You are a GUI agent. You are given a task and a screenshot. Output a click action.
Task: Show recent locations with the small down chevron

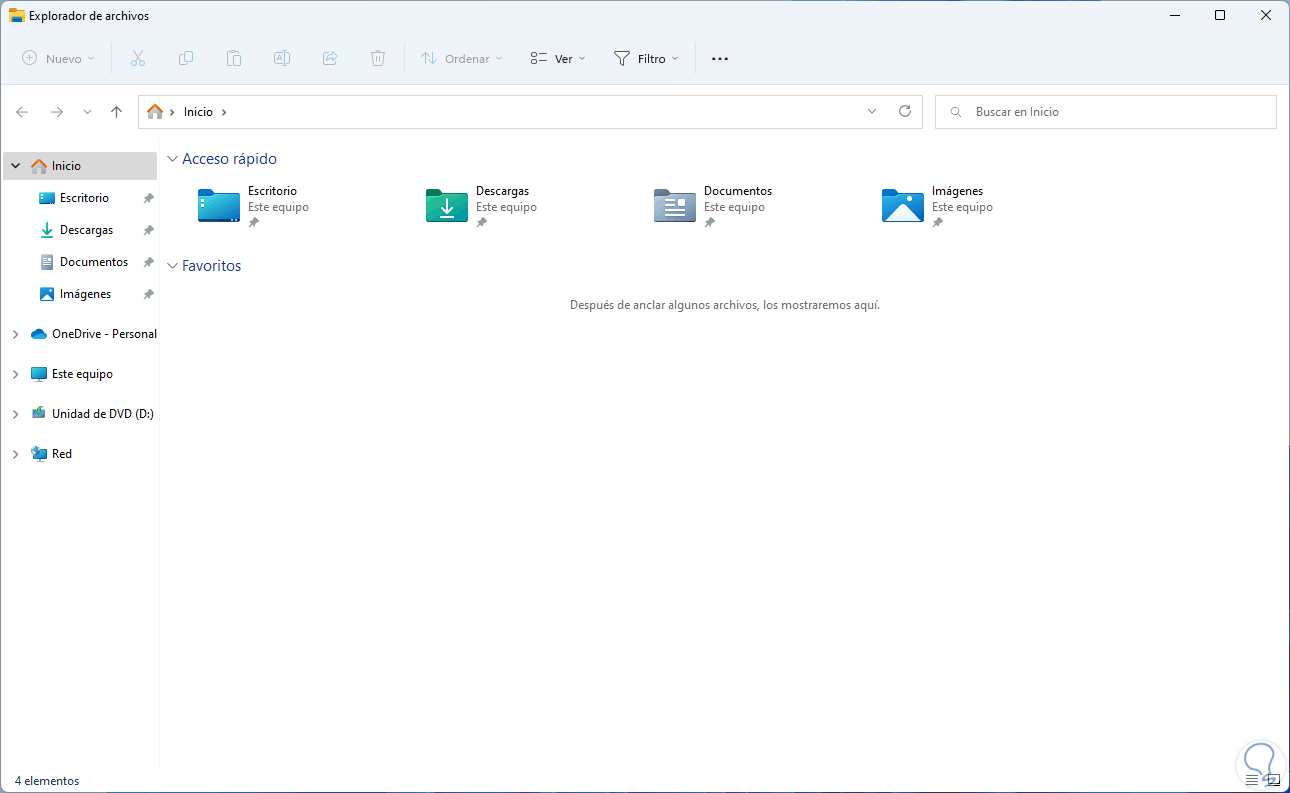pyautogui.click(x=87, y=112)
